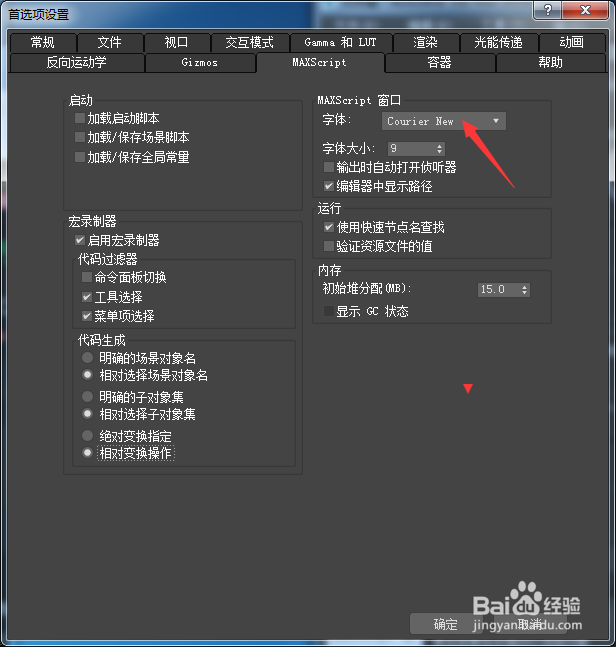Click the 取消 button
The height and width of the screenshot is (647, 616).
pos(530,624)
